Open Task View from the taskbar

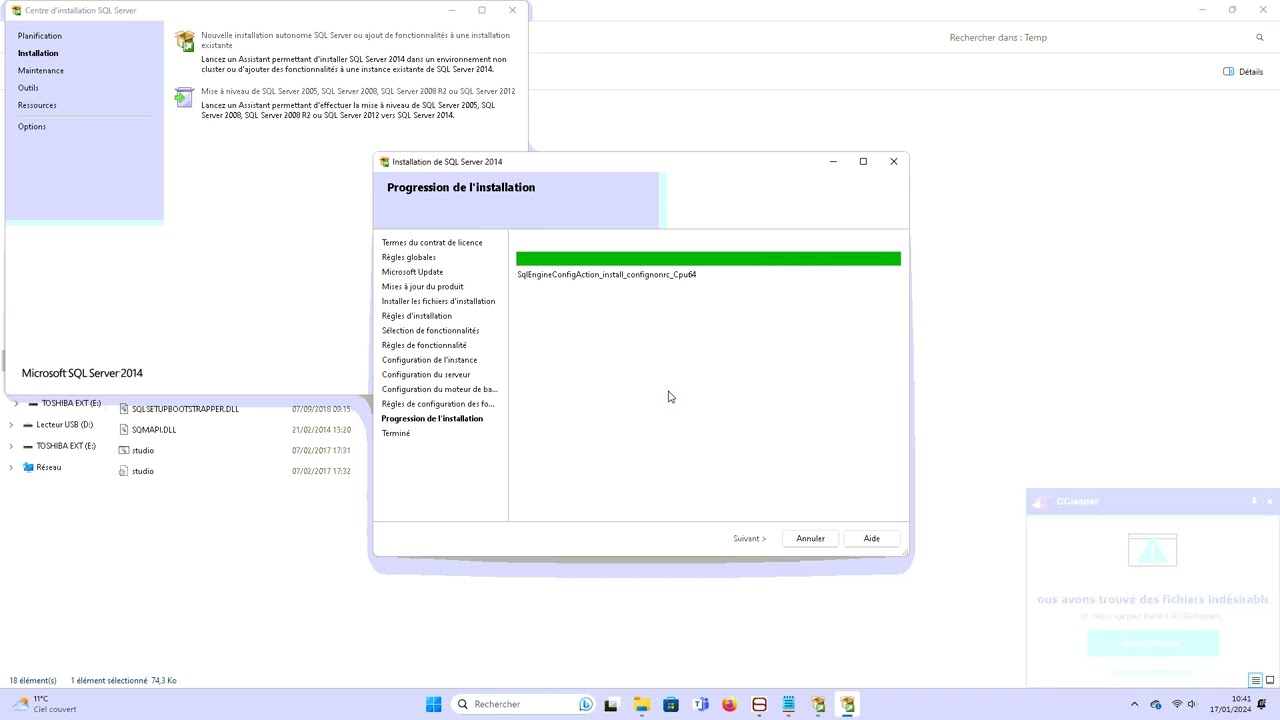pyautogui.click(x=611, y=705)
